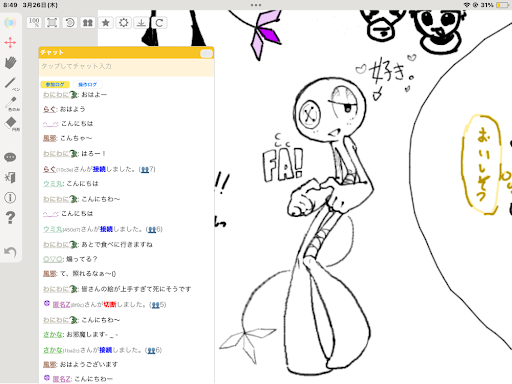Image resolution: width=512 pixels, height=384 pixels.
Task: Click user わにわに in the はろー！ message
Action: coord(60,154)
